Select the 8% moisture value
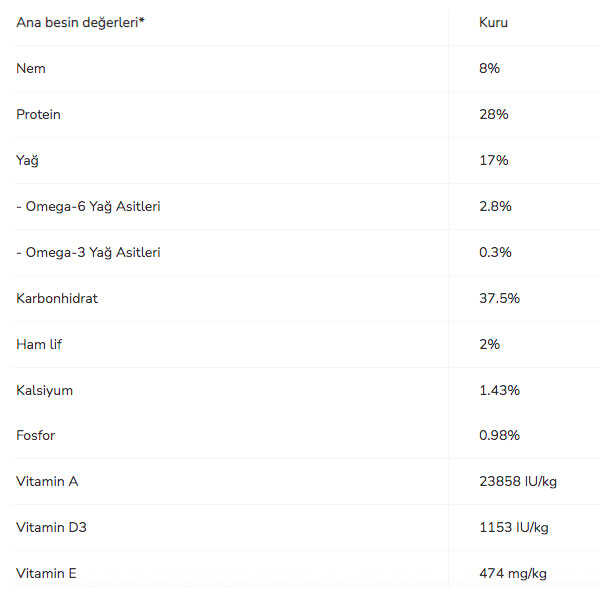This screenshot has width=600, height=600. coord(490,68)
